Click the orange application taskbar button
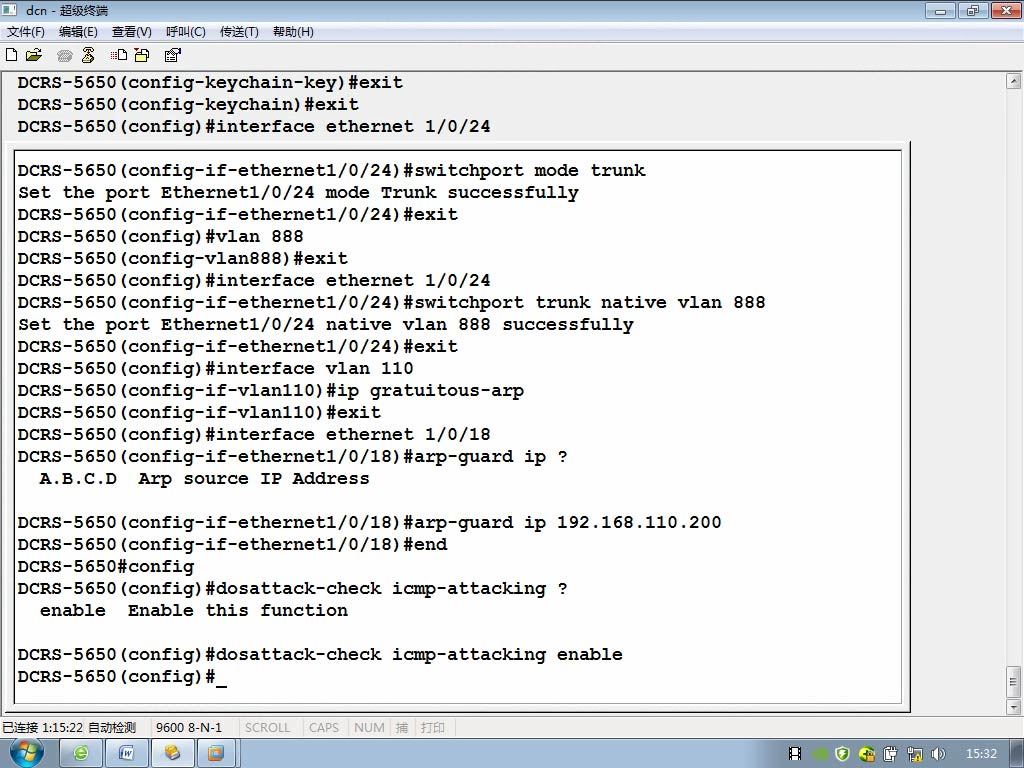1024x768 pixels. (216, 753)
